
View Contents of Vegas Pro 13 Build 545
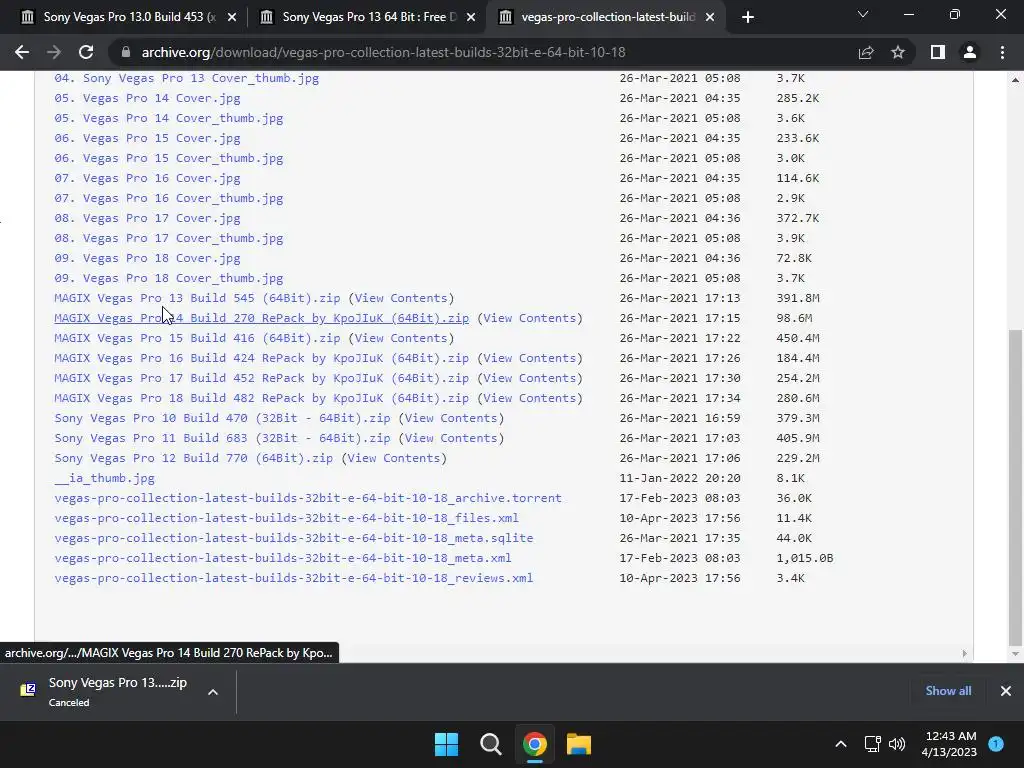coord(401,298)
